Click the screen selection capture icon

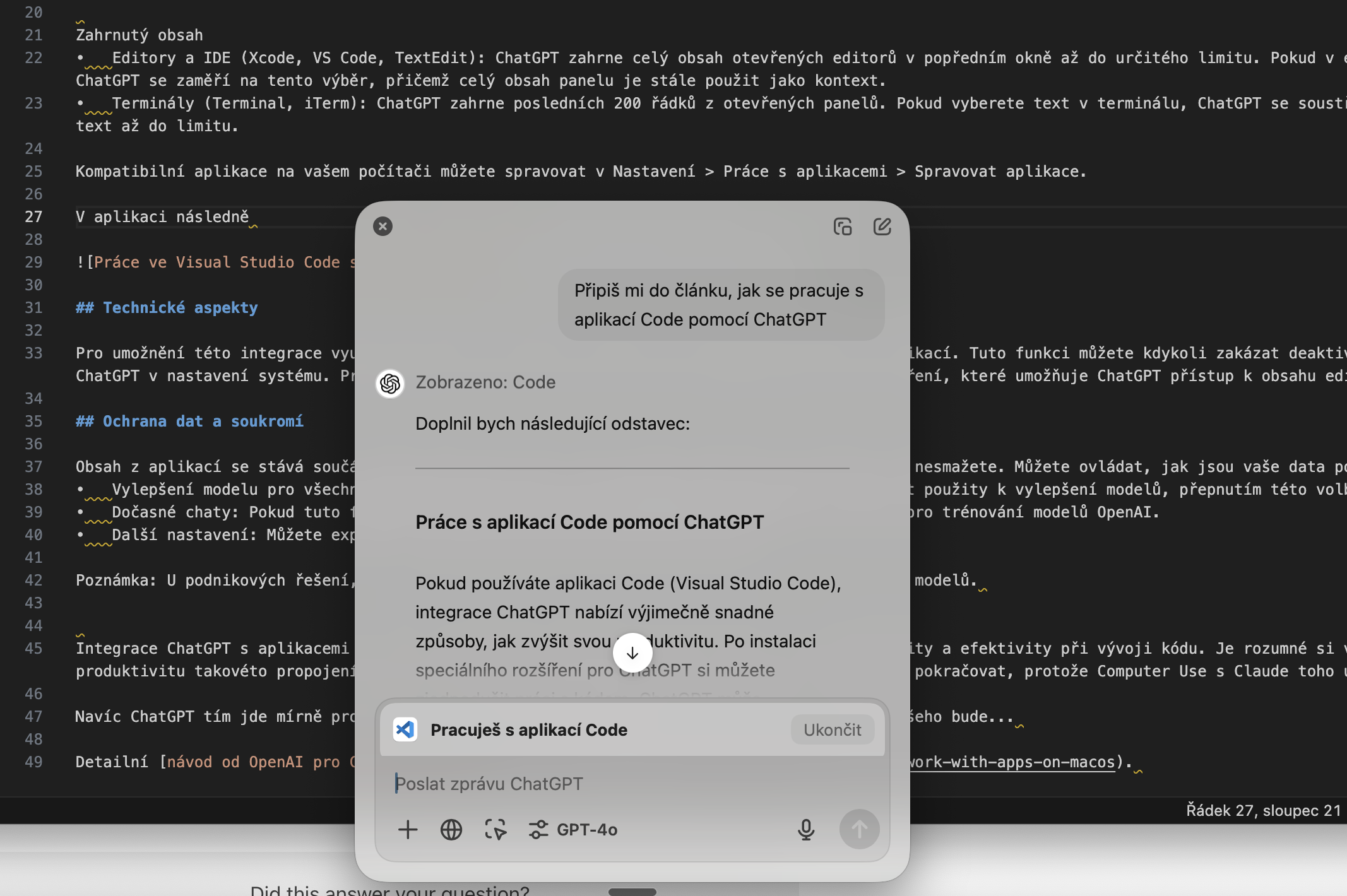(x=495, y=830)
